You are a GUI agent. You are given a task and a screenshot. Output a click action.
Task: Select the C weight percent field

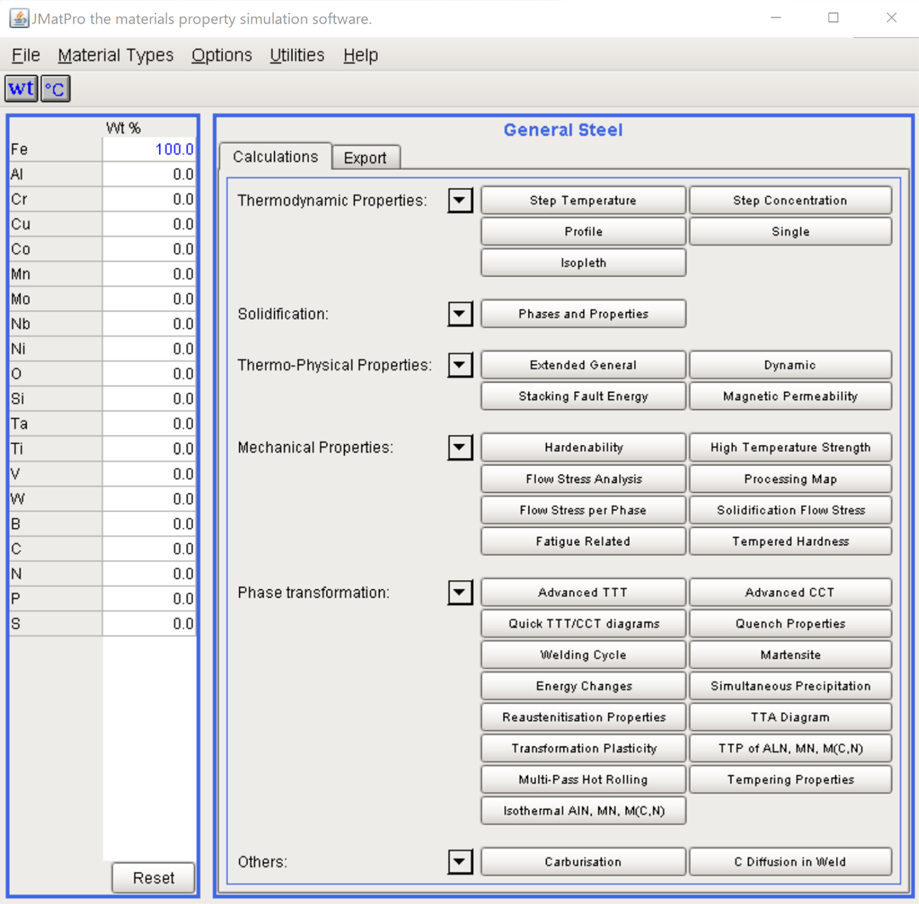[x=149, y=549]
